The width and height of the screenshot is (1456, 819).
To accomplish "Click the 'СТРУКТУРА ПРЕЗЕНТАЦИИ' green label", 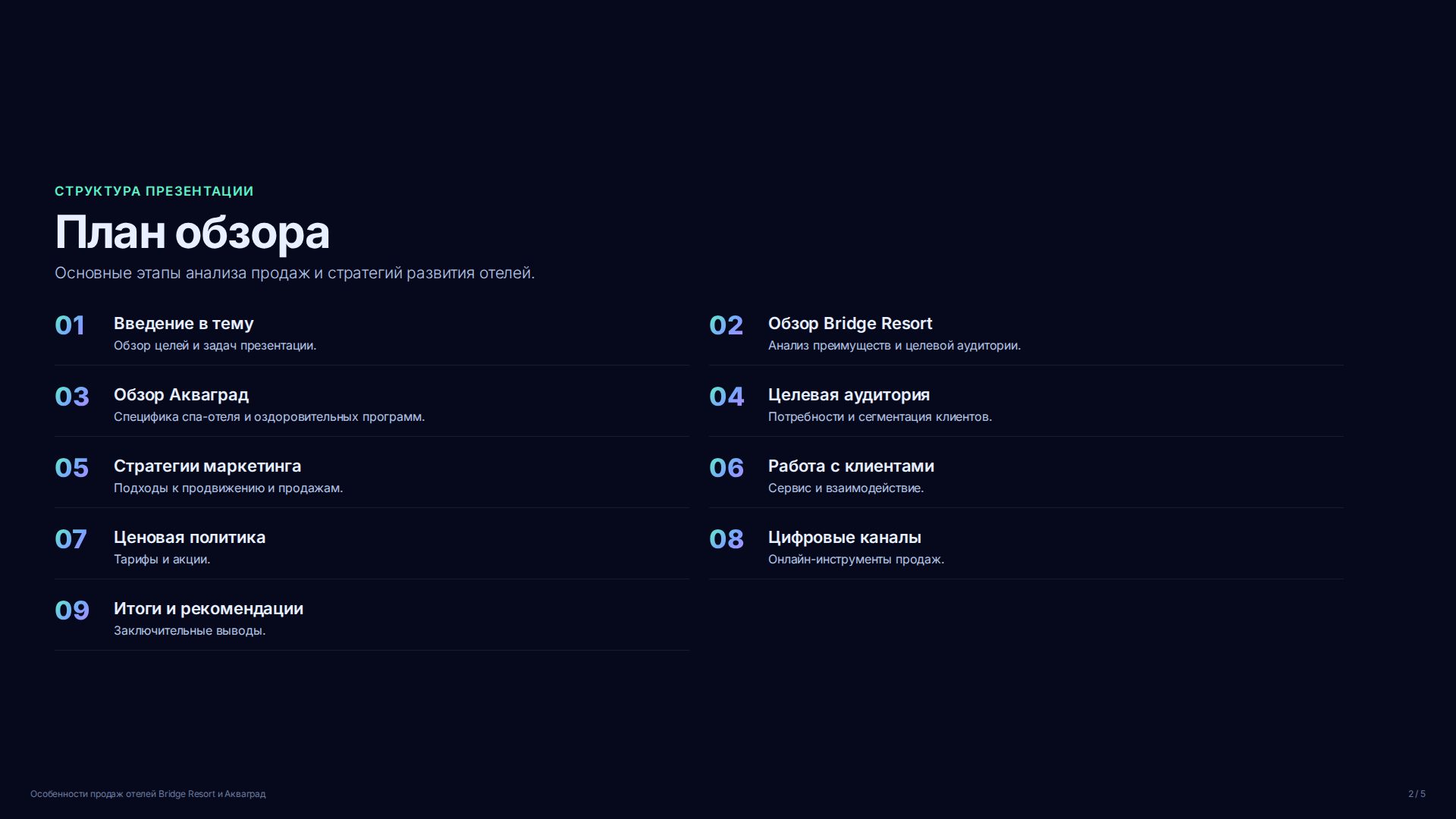I will click(154, 191).
